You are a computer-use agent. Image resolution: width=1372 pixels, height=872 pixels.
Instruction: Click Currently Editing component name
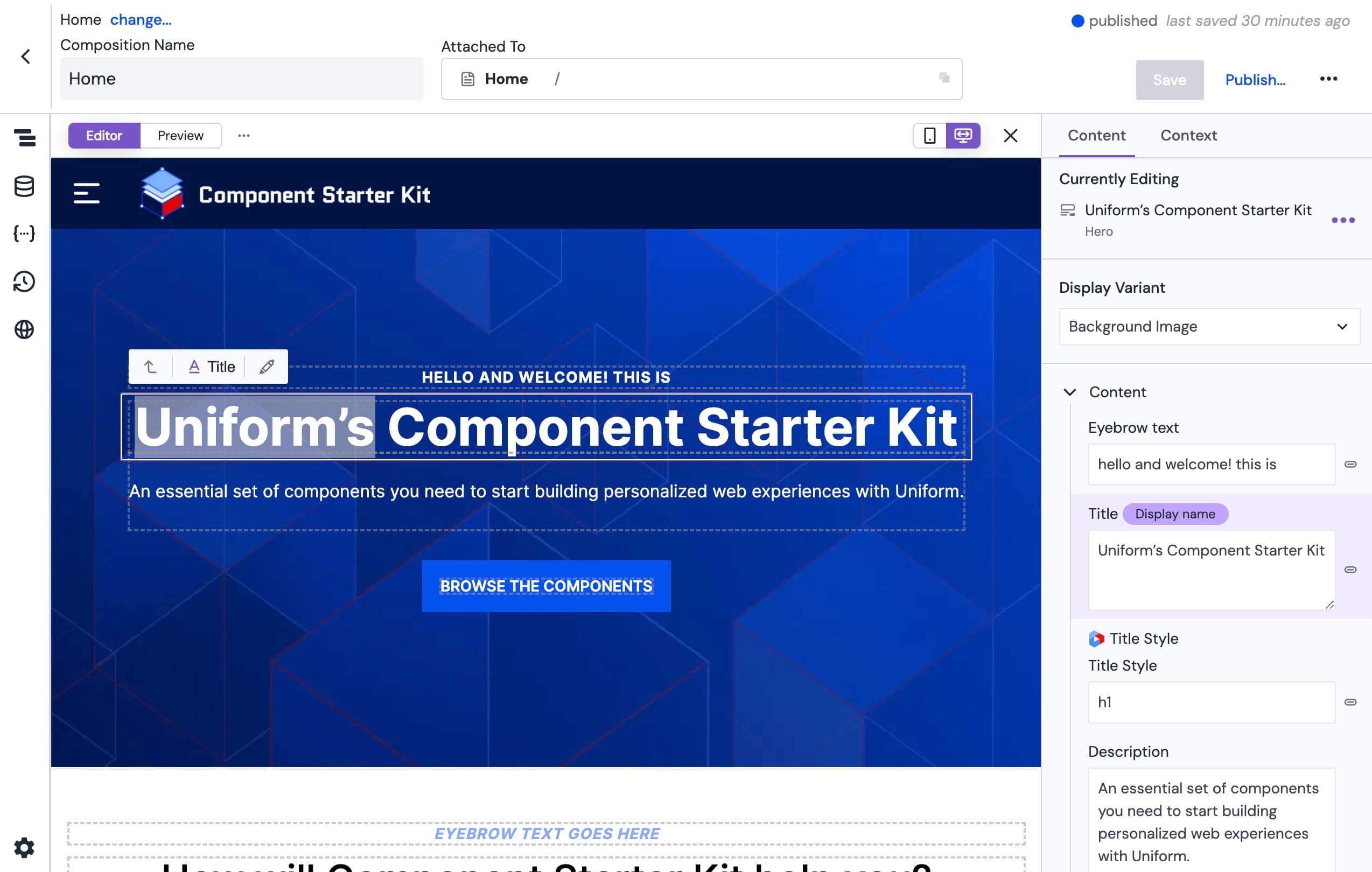[x=1198, y=210]
